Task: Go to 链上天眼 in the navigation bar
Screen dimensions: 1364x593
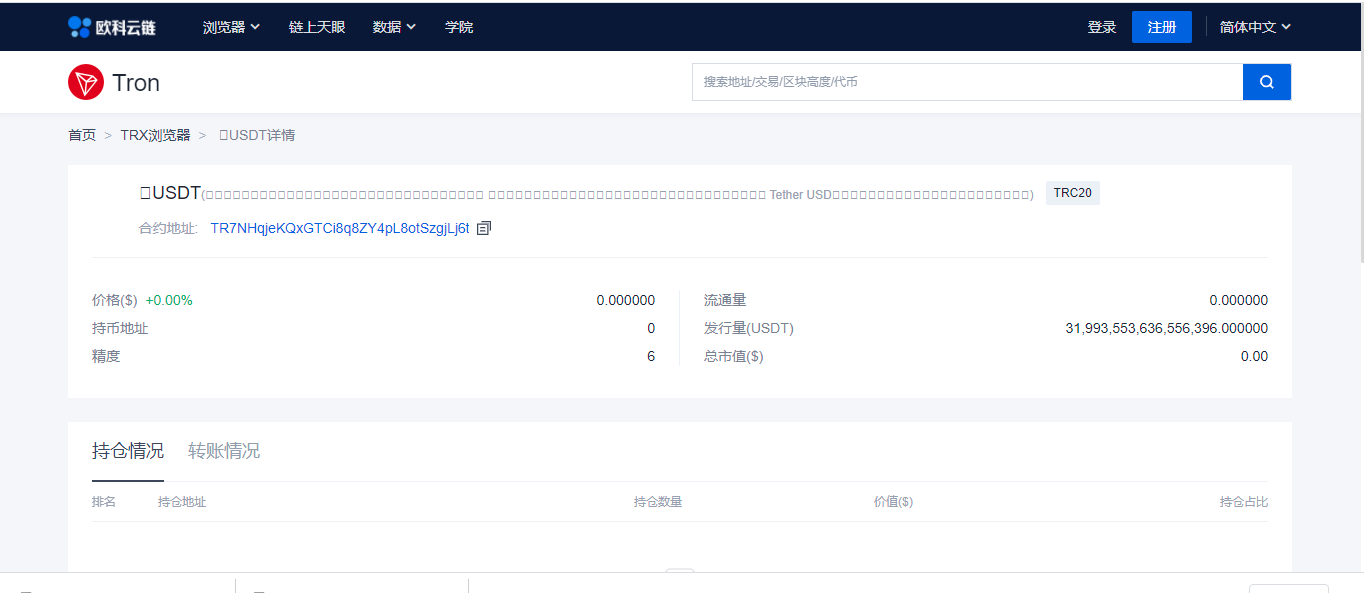Action: (x=317, y=27)
